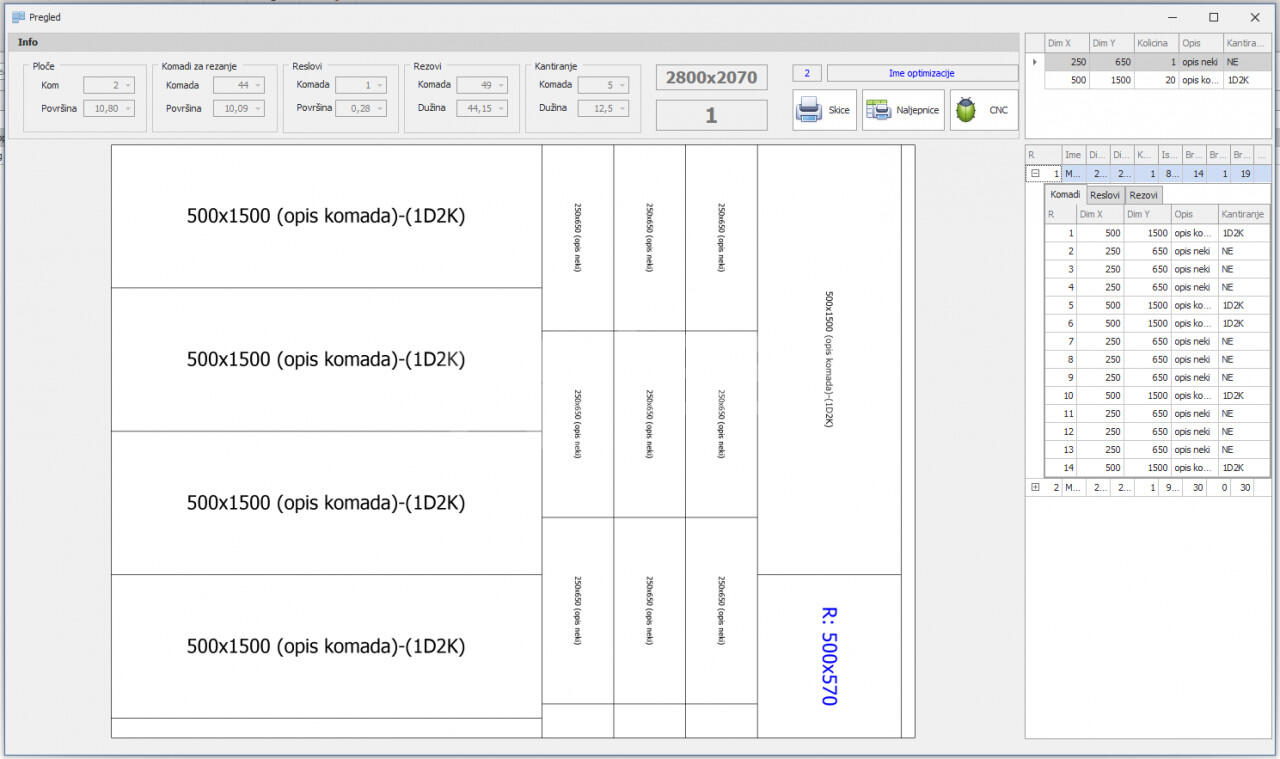1280x759 pixels.
Task: Click the blue R: 500x570 remnant piece
Action: (x=829, y=655)
